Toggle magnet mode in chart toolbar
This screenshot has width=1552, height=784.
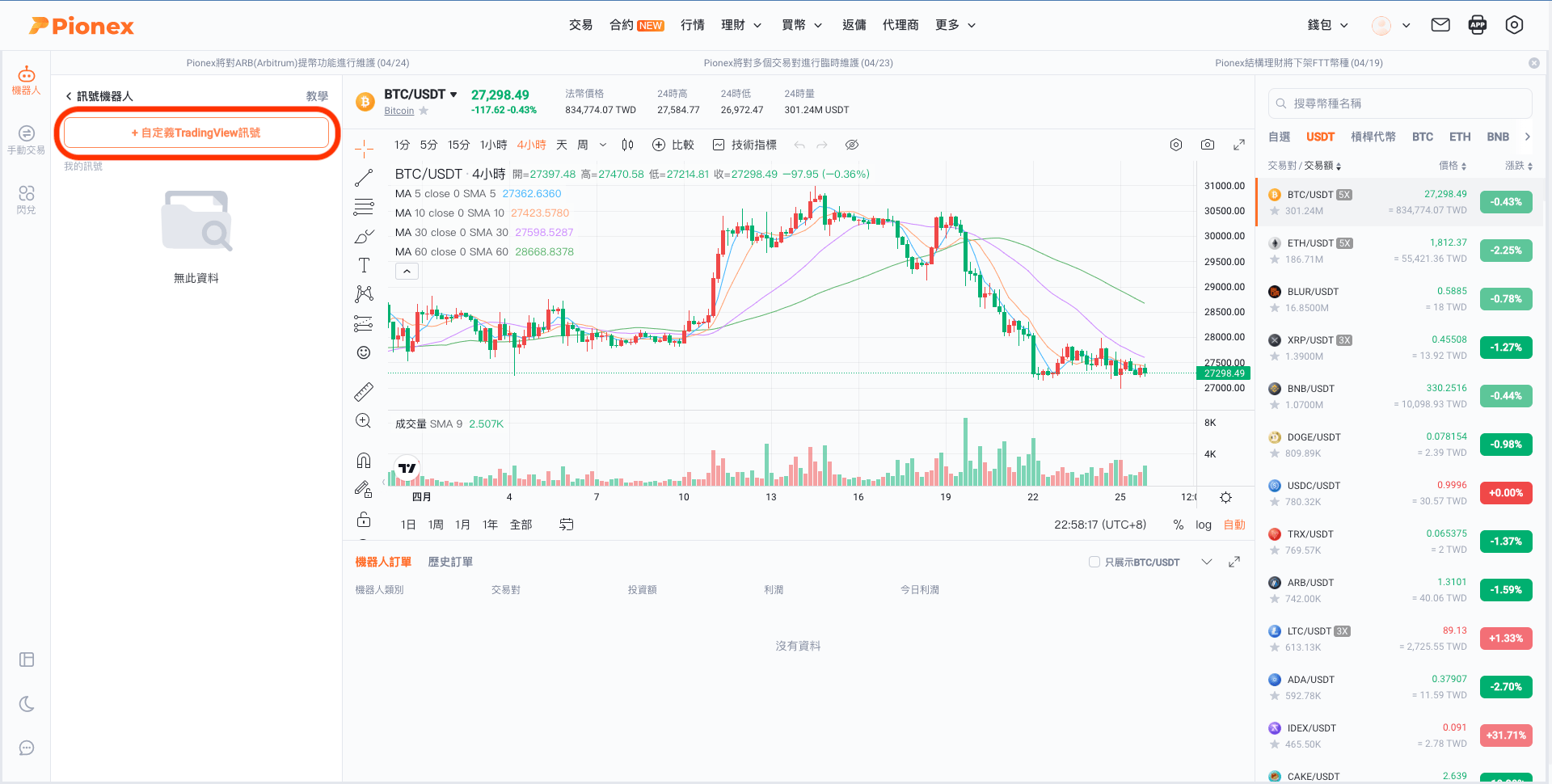point(364,461)
